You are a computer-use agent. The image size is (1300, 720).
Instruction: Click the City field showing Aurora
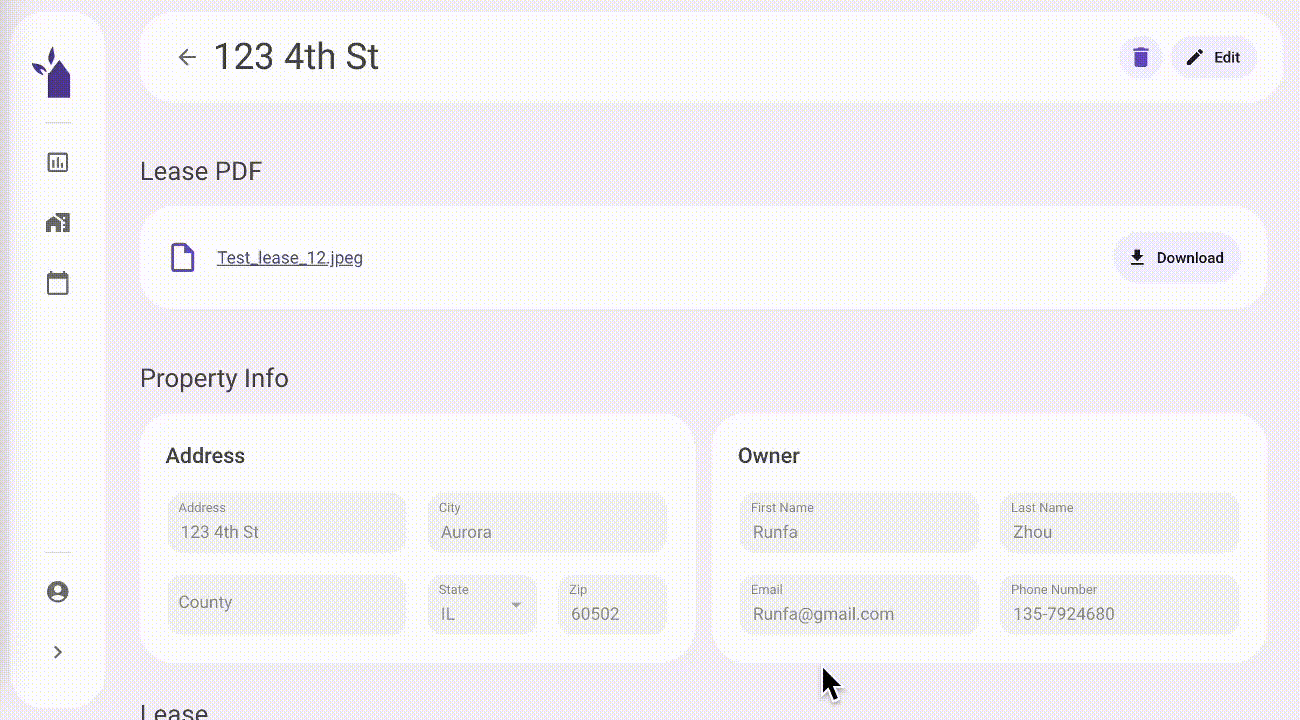[x=547, y=522]
